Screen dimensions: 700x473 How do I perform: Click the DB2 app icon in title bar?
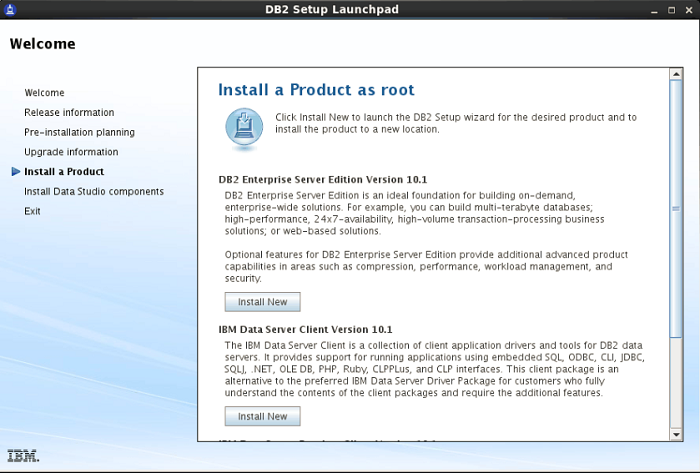10,9
